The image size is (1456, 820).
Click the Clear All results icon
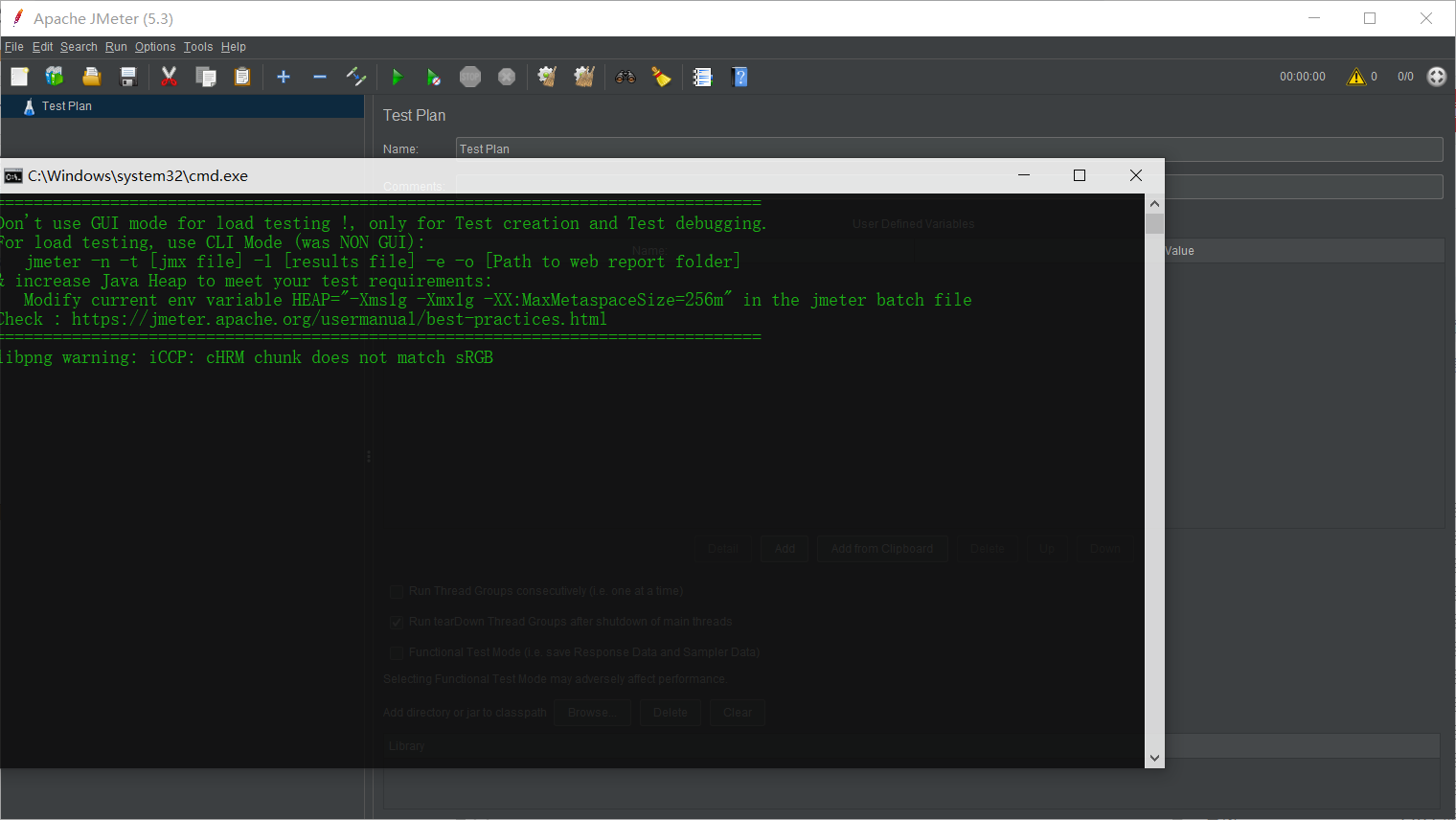(x=584, y=77)
